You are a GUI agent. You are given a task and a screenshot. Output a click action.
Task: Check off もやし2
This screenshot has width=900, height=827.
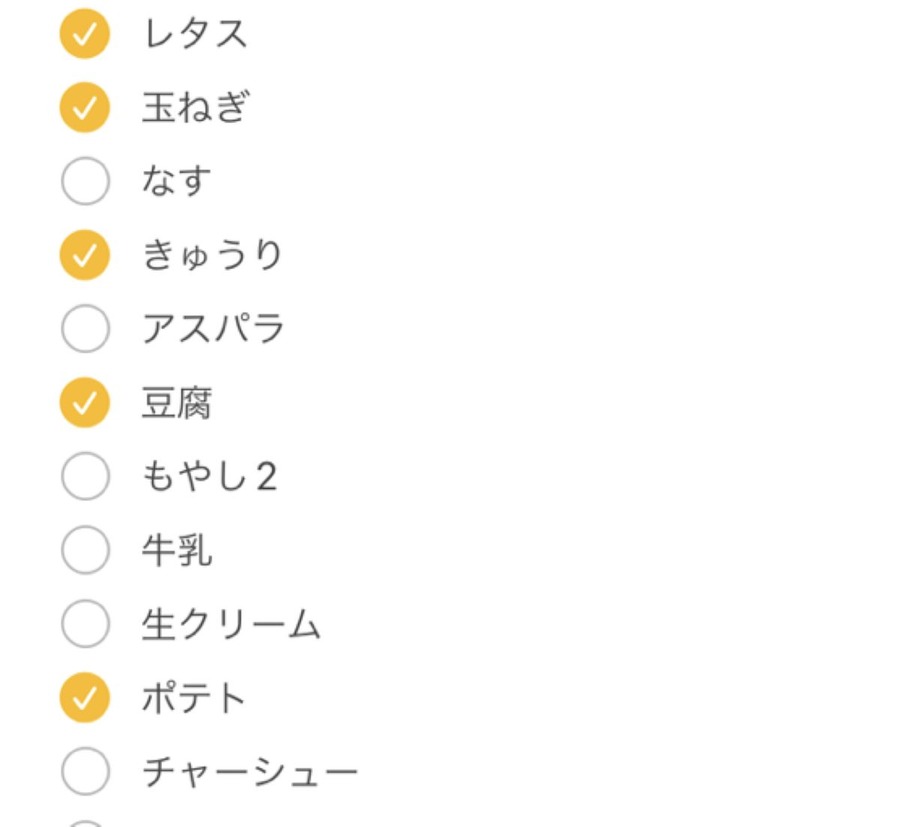85,476
